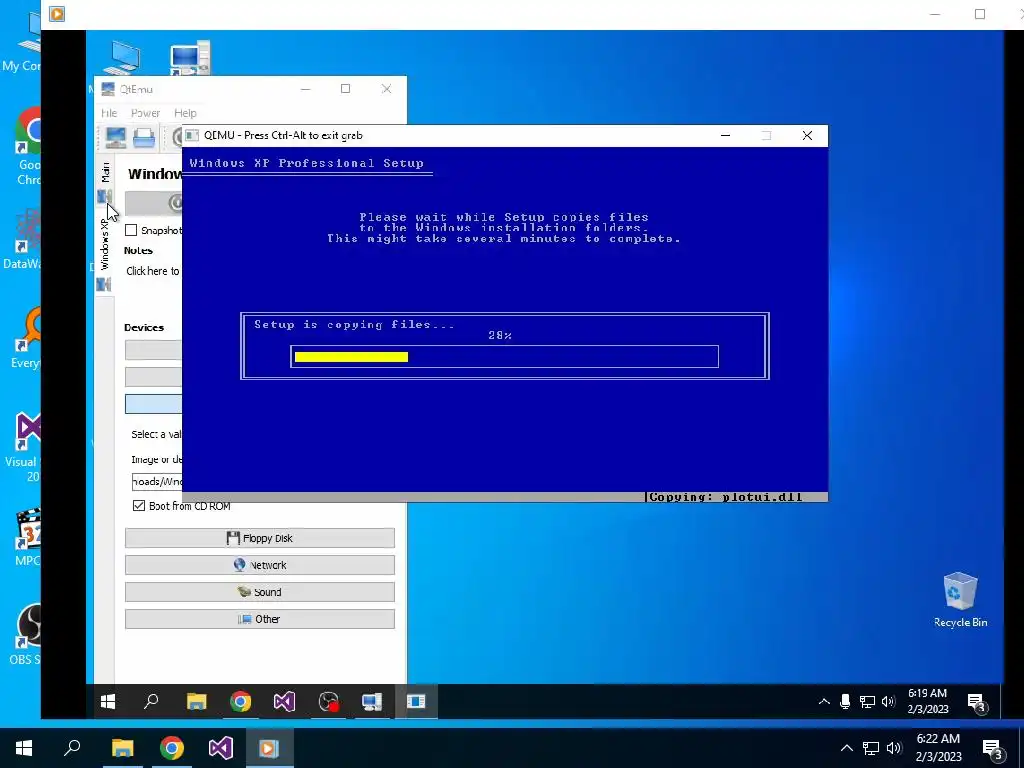Open Visual Studio from the outer taskbar
Image resolution: width=1024 pixels, height=768 pixels.
(x=221, y=748)
